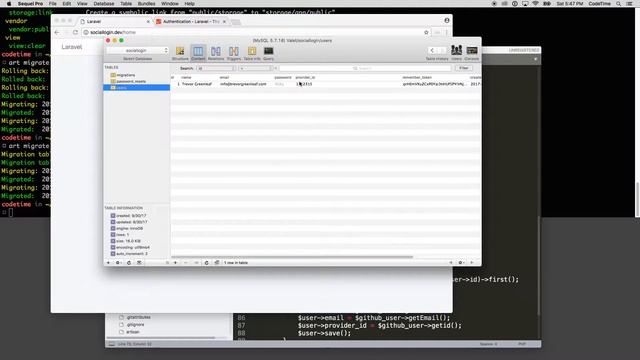The width and height of the screenshot is (640, 360).
Task: Open the Structure view in Sequel Pro
Action: tap(180, 53)
